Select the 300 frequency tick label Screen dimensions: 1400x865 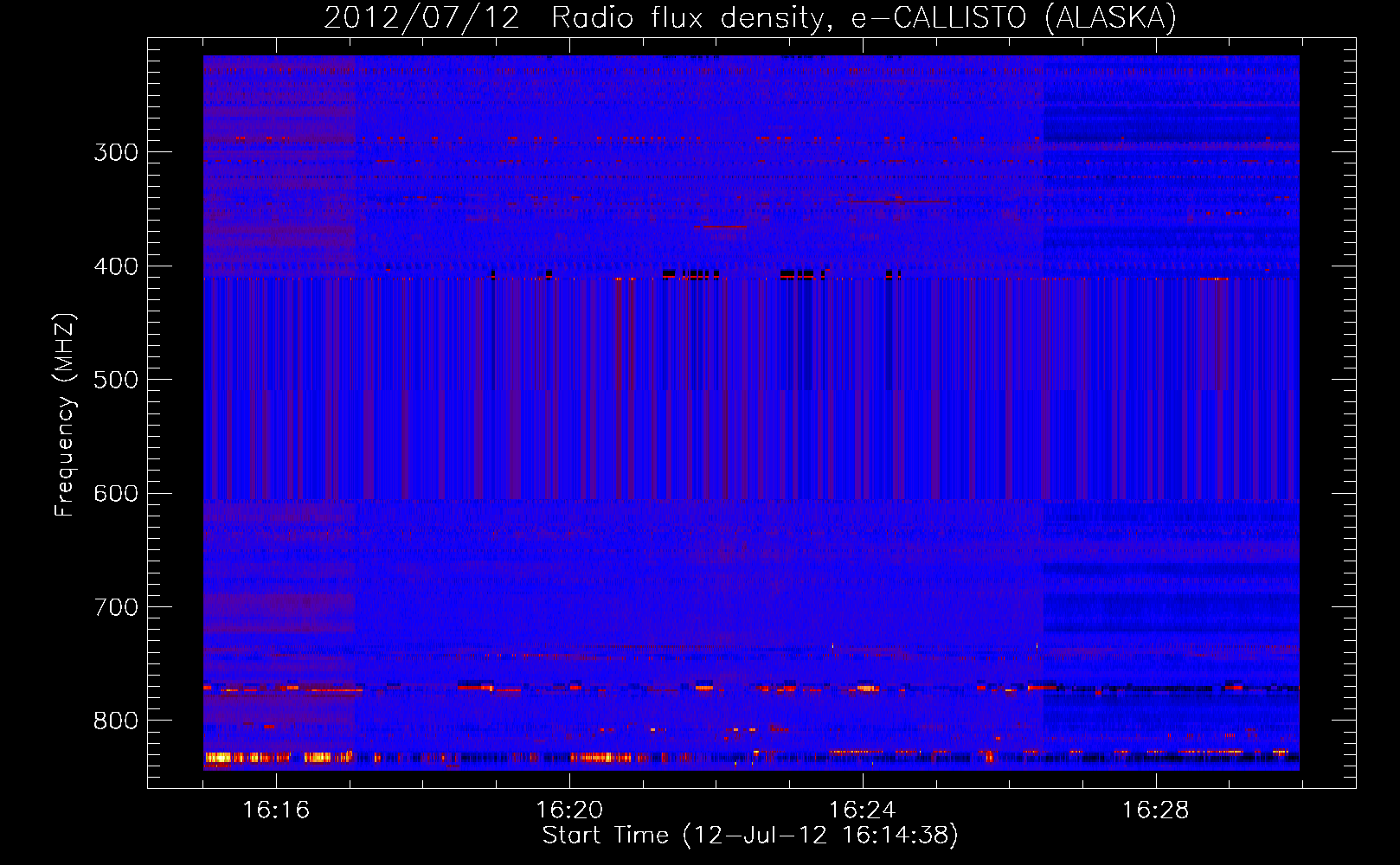[x=116, y=152]
